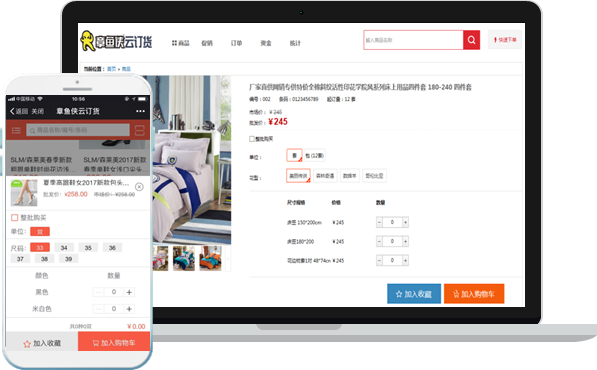Increase quantity for 床笠 150*200cm
597x370 pixels.
(x=405, y=222)
